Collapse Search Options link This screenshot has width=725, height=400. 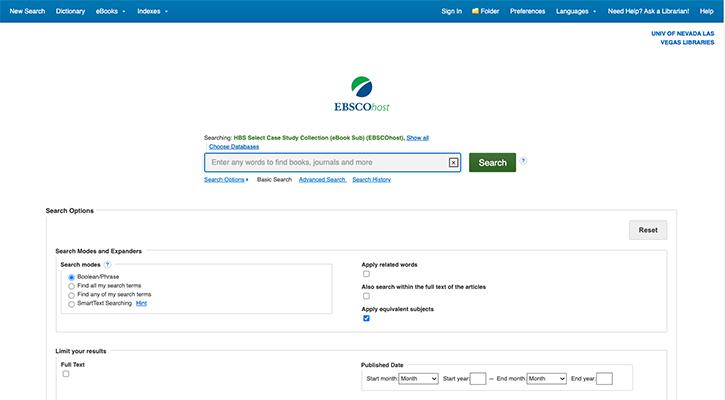tap(226, 179)
